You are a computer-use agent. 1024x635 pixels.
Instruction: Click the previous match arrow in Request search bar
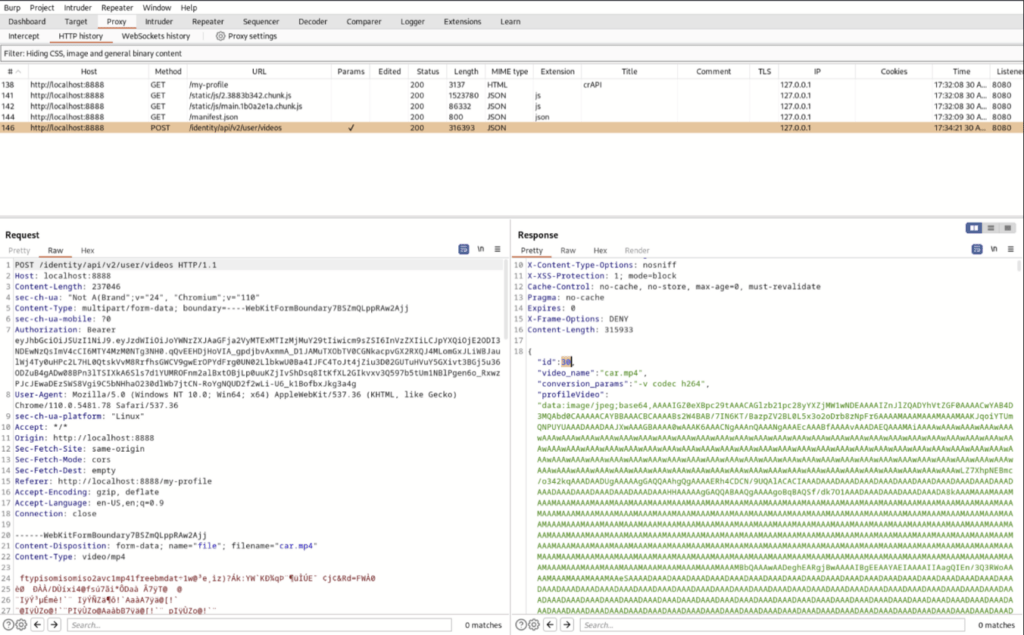[x=36, y=625]
